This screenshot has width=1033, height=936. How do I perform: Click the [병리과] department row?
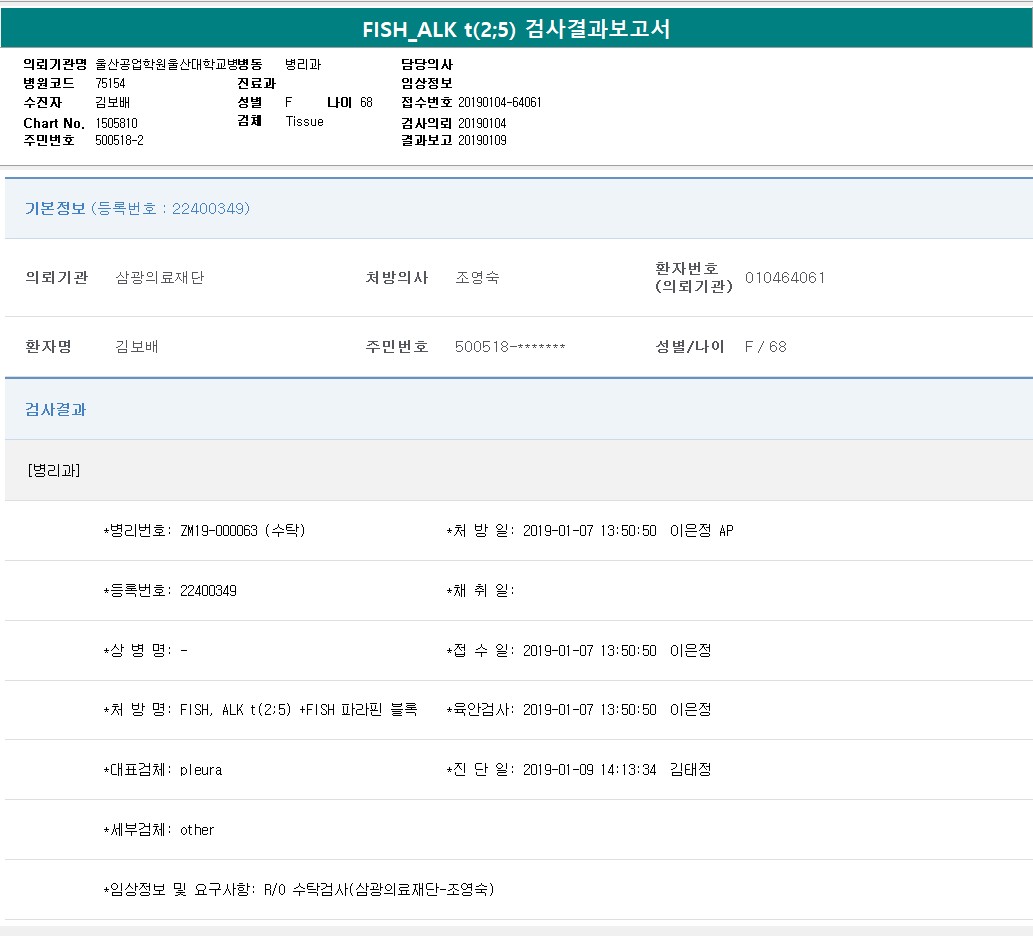[54, 470]
